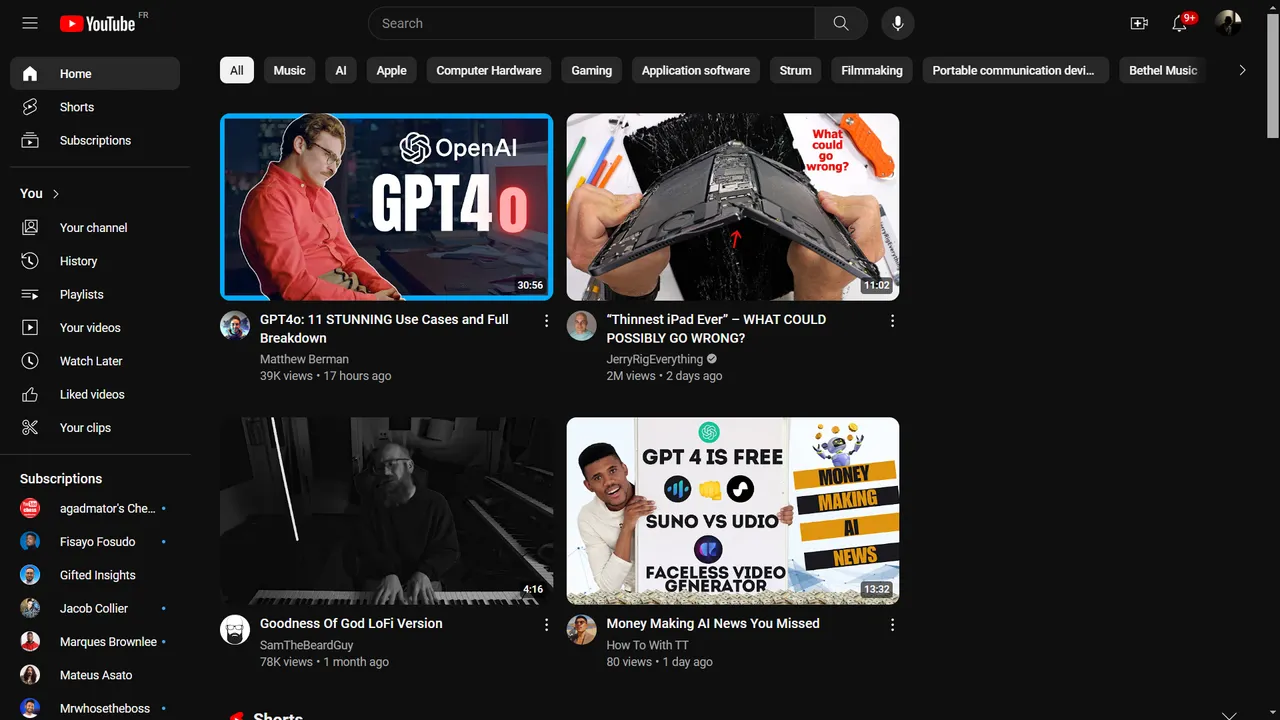Click JerryRigEverything channel avatar

pyautogui.click(x=582, y=326)
